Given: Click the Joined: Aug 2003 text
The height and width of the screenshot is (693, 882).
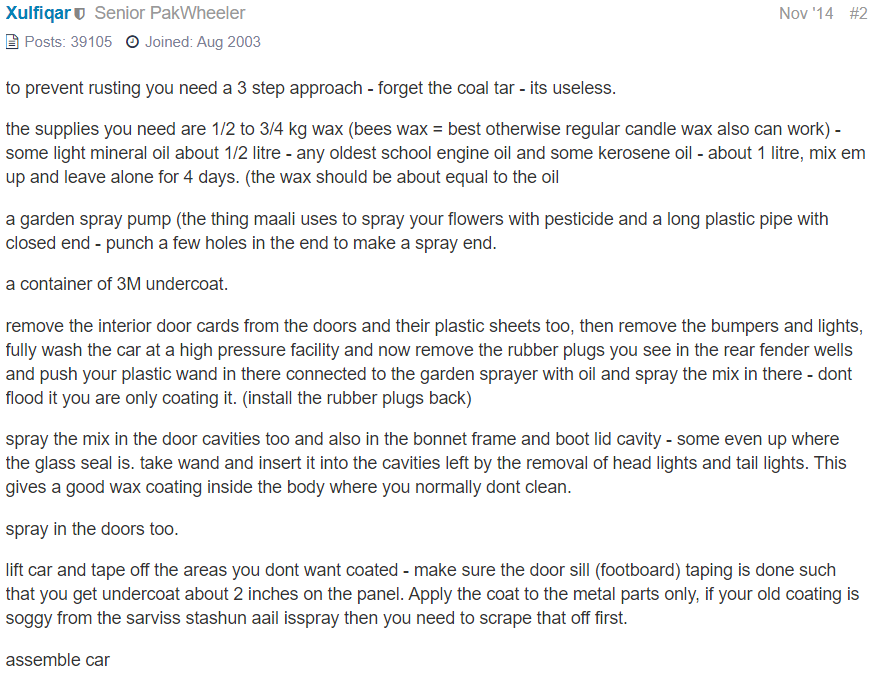Looking at the screenshot, I should pos(203,42).
